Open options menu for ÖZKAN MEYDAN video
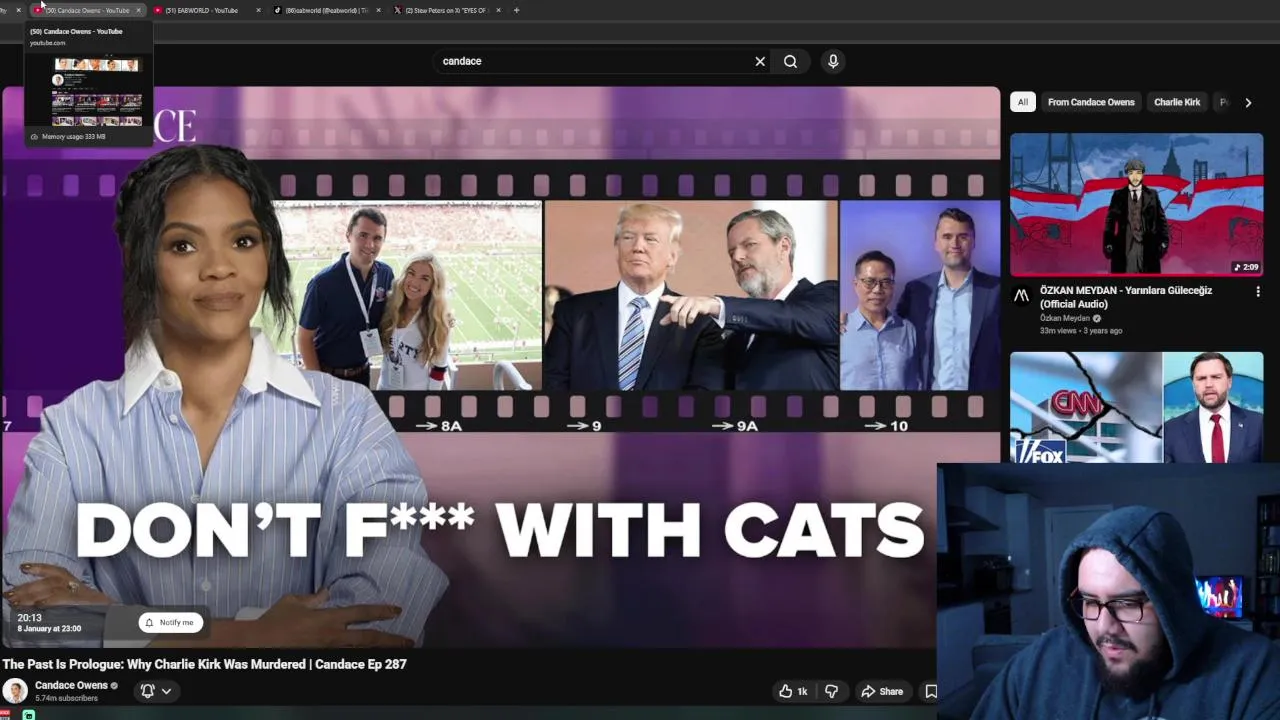Image resolution: width=1280 pixels, height=720 pixels. [x=1258, y=292]
